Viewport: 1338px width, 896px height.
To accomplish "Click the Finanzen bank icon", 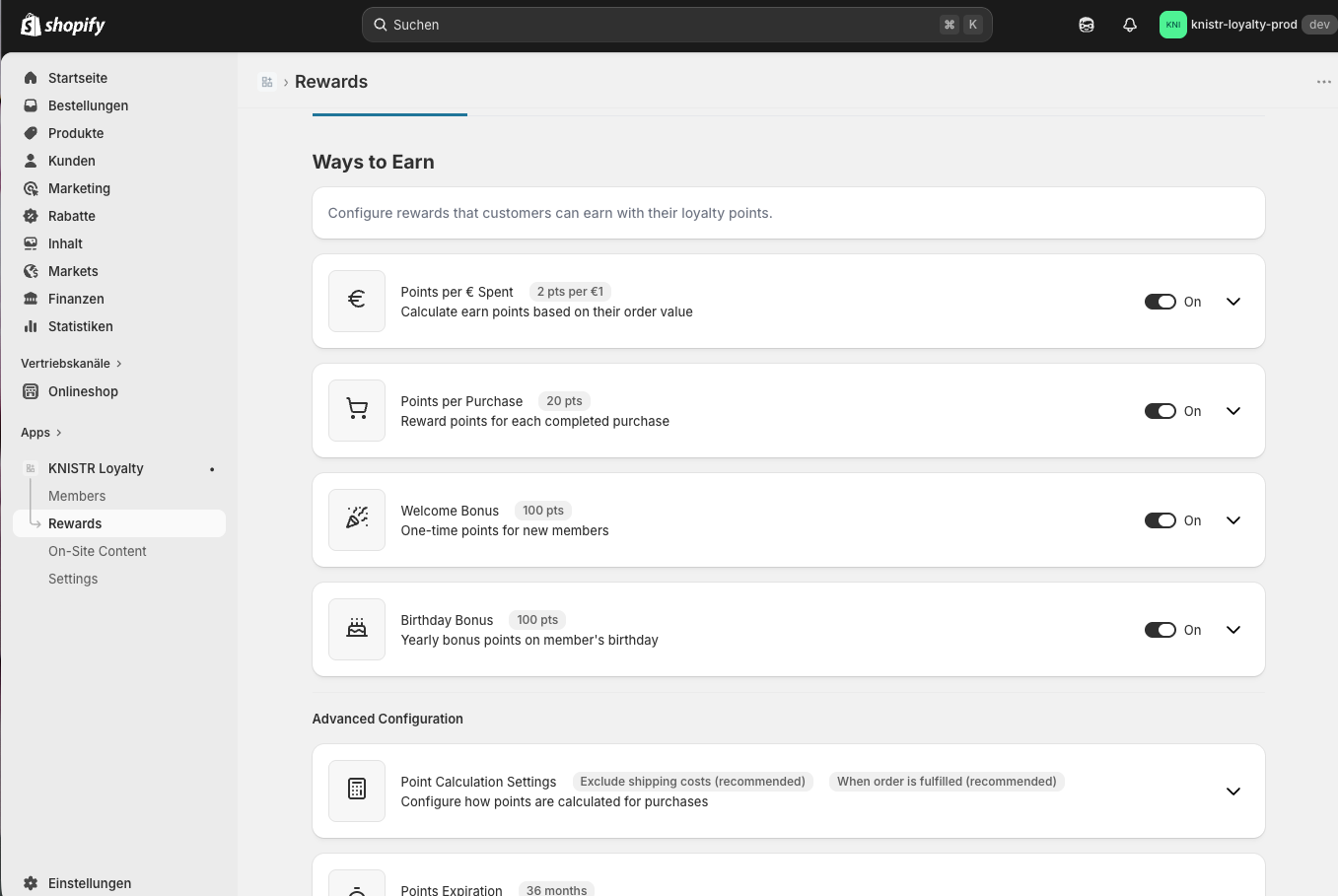I will (31, 299).
